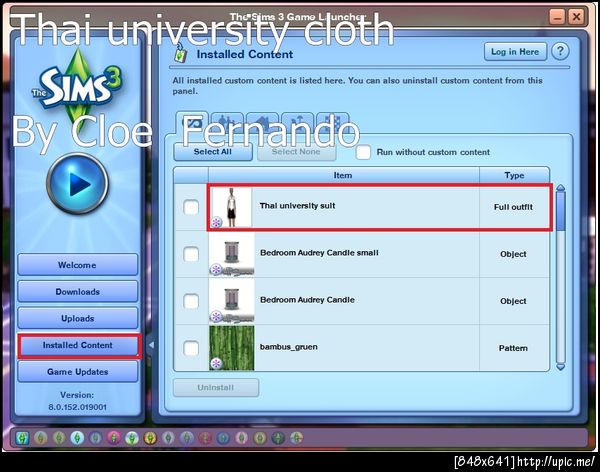
Task: Sort by the Type column header
Action: tap(514, 175)
